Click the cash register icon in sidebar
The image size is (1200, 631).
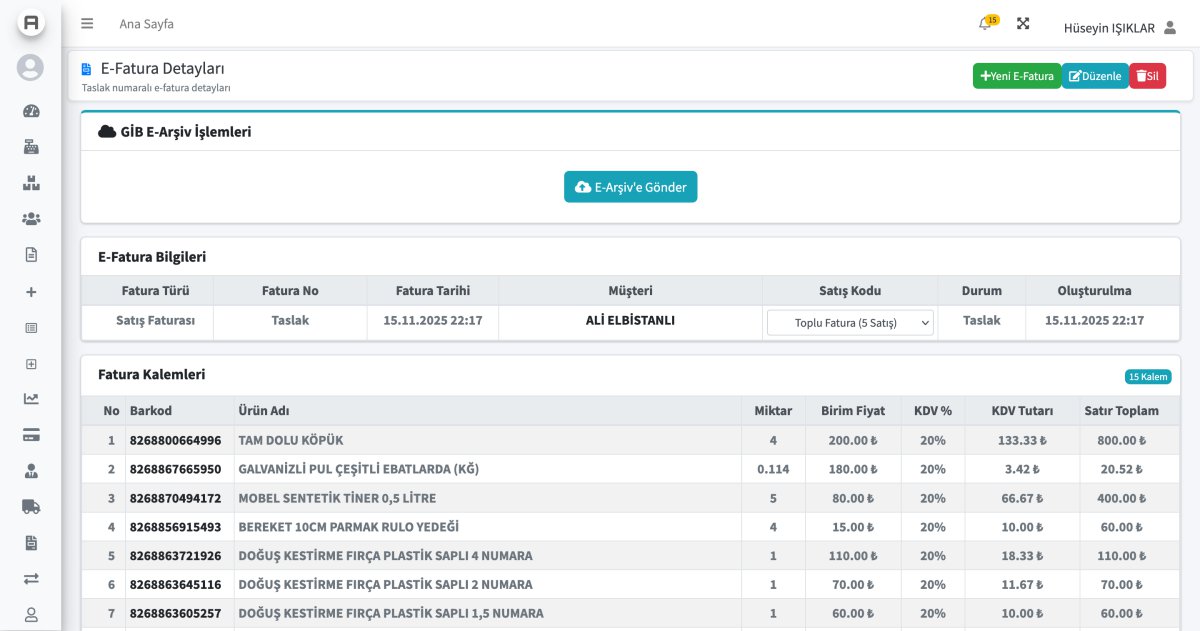coord(31,147)
